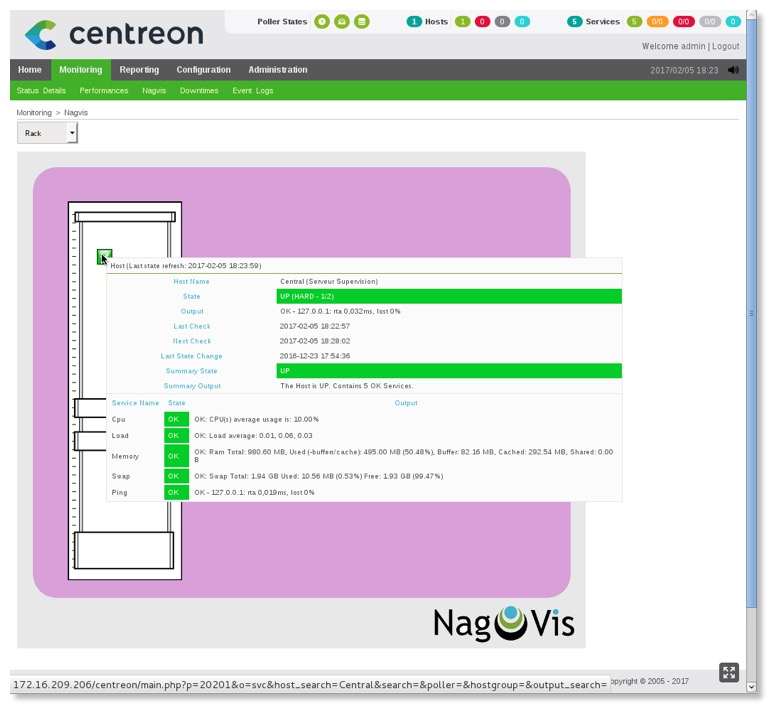Click the poller database status icon

[362, 22]
